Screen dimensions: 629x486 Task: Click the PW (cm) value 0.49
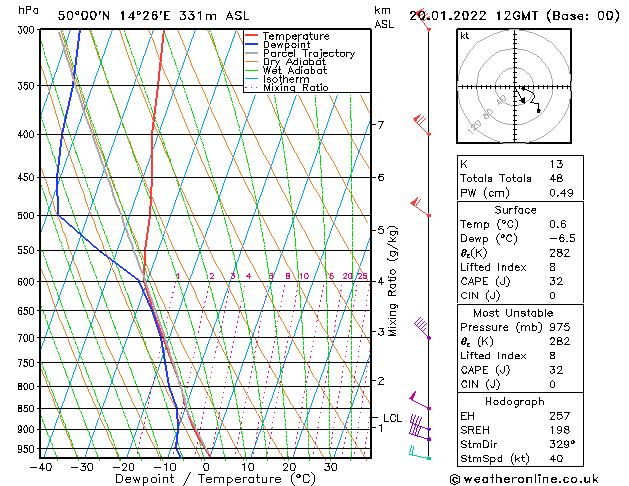(561, 193)
